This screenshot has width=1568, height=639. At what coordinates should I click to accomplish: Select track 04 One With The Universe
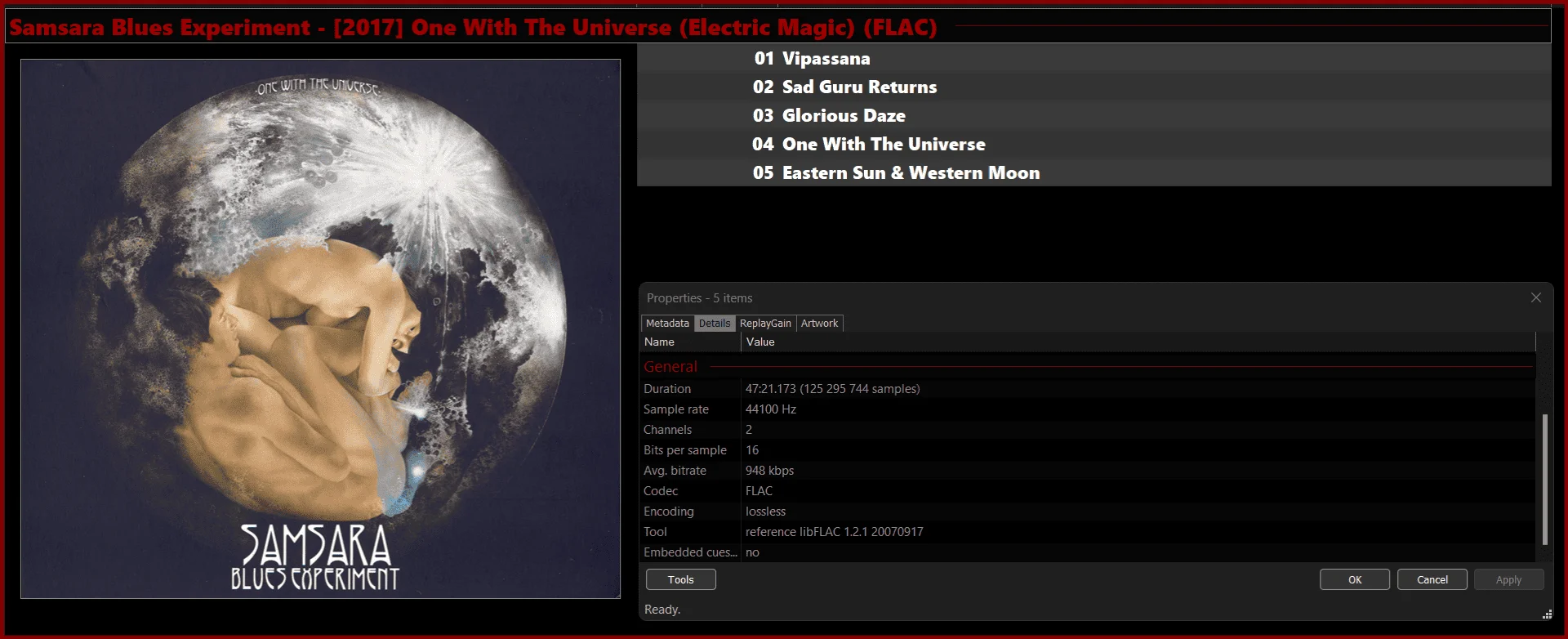coord(1094,144)
